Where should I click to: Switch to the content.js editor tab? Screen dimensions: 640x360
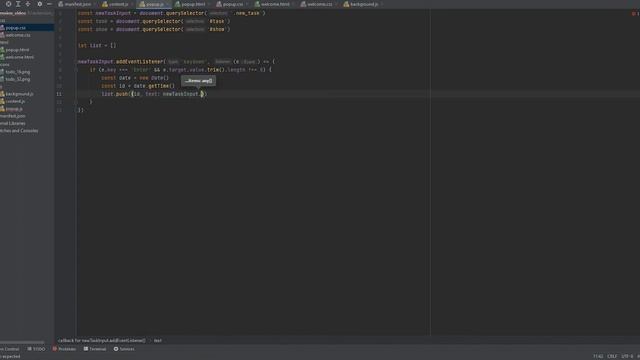point(117,4)
